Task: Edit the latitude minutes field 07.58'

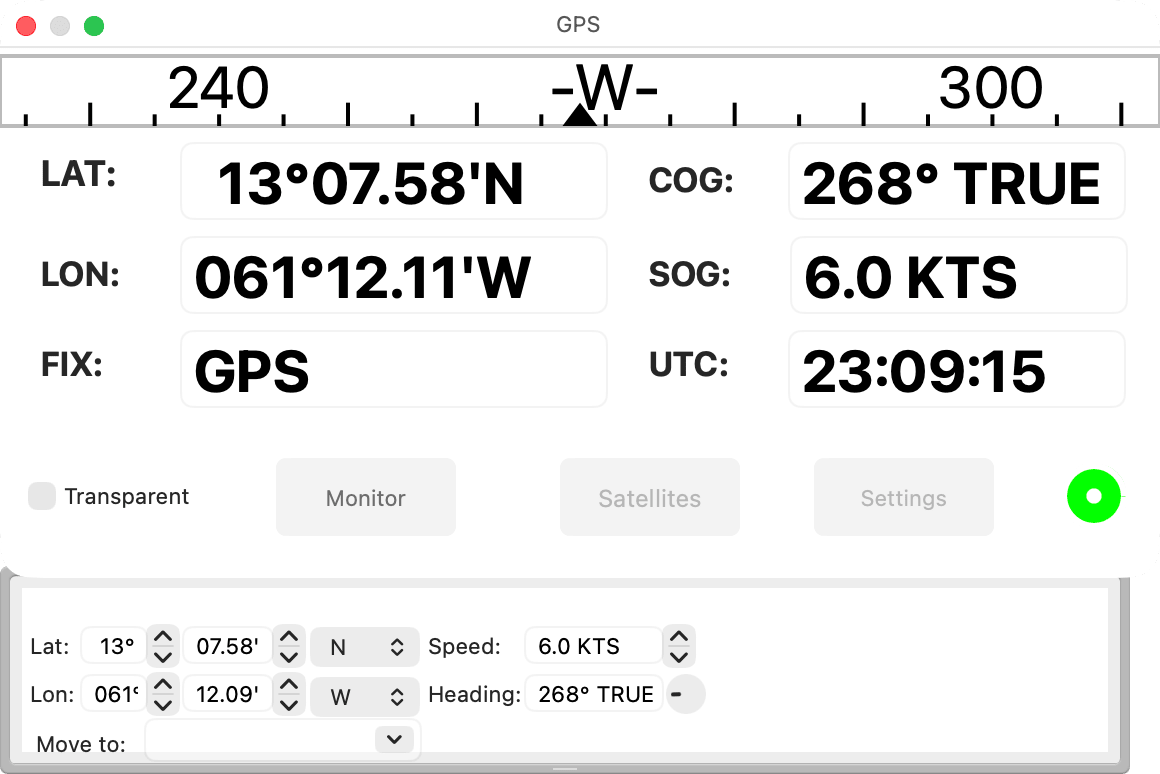Action: pos(228,646)
